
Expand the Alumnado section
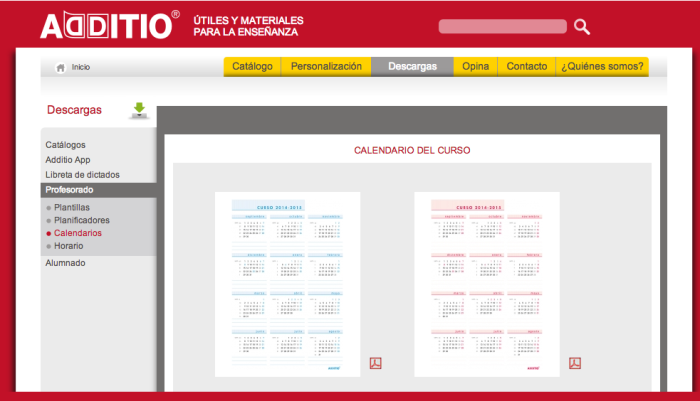coord(65,263)
